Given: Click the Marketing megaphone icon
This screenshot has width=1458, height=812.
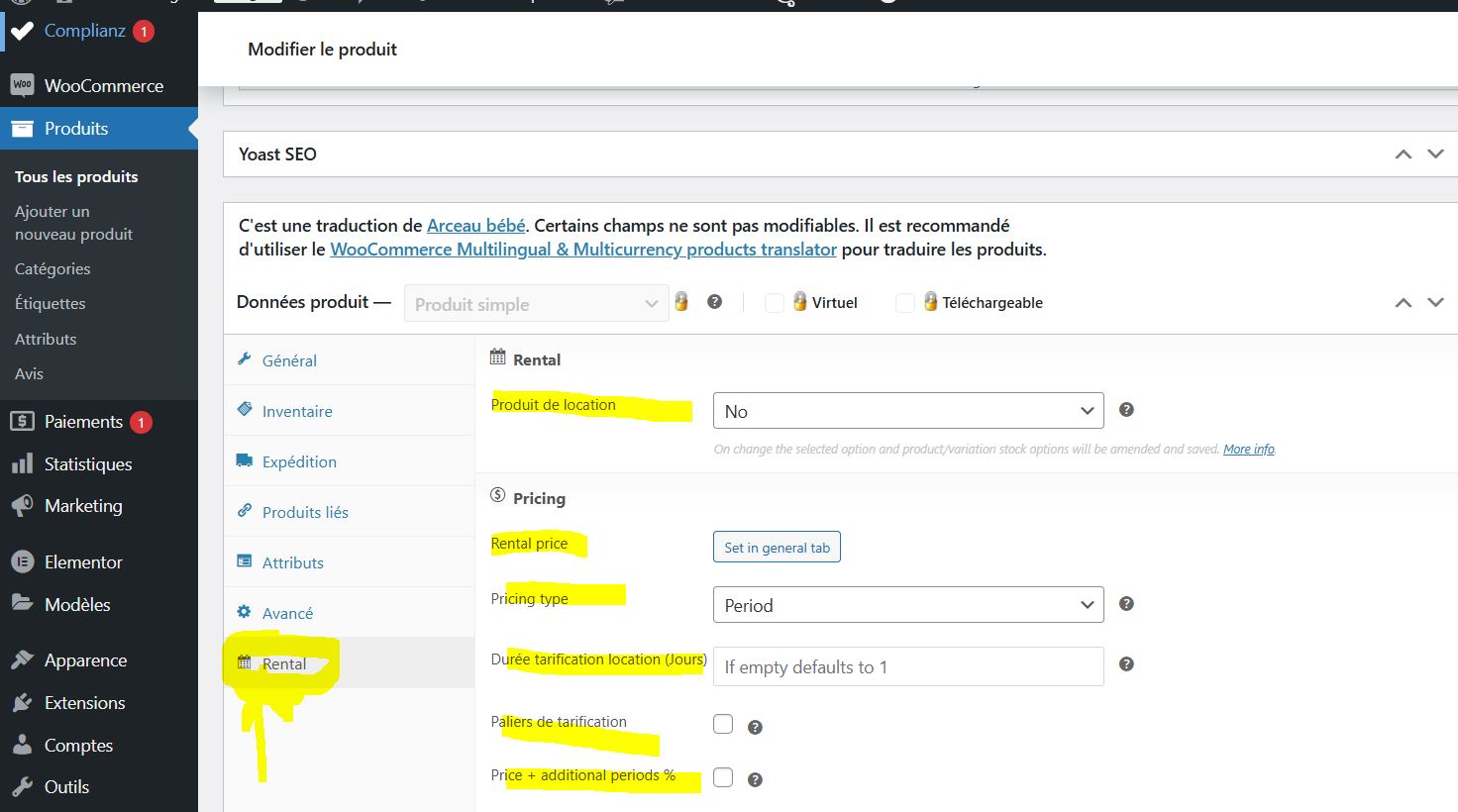Looking at the screenshot, I should tap(22, 506).
